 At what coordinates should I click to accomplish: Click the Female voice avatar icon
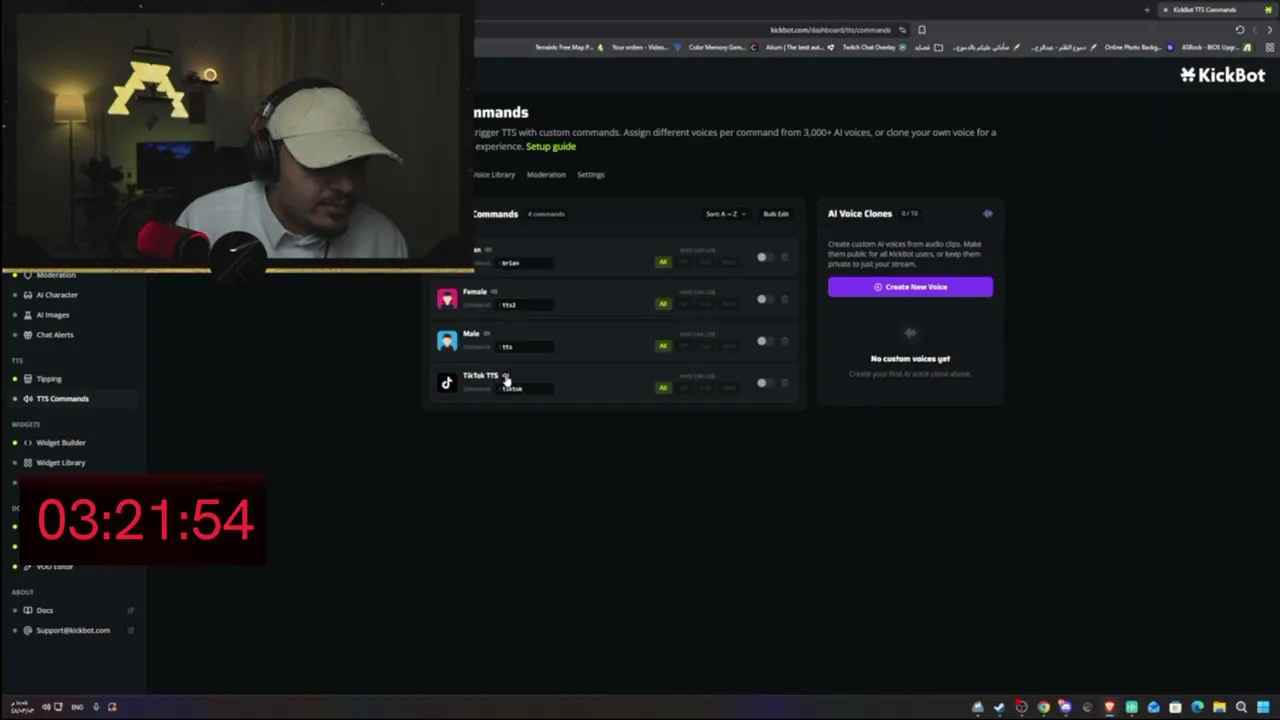(x=447, y=298)
